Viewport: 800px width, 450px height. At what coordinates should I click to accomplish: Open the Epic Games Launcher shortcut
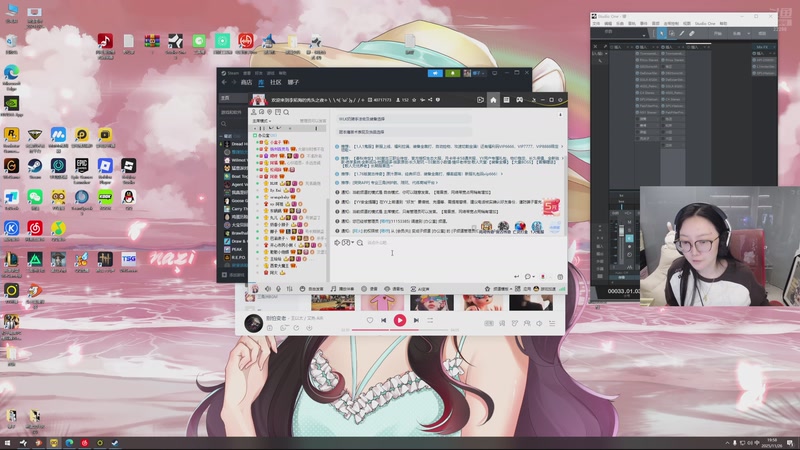click(82, 166)
